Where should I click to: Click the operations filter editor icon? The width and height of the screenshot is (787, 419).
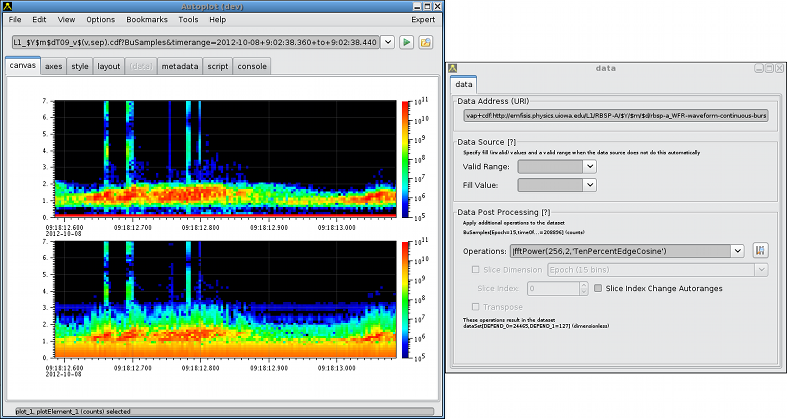click(x=759, y=250)
